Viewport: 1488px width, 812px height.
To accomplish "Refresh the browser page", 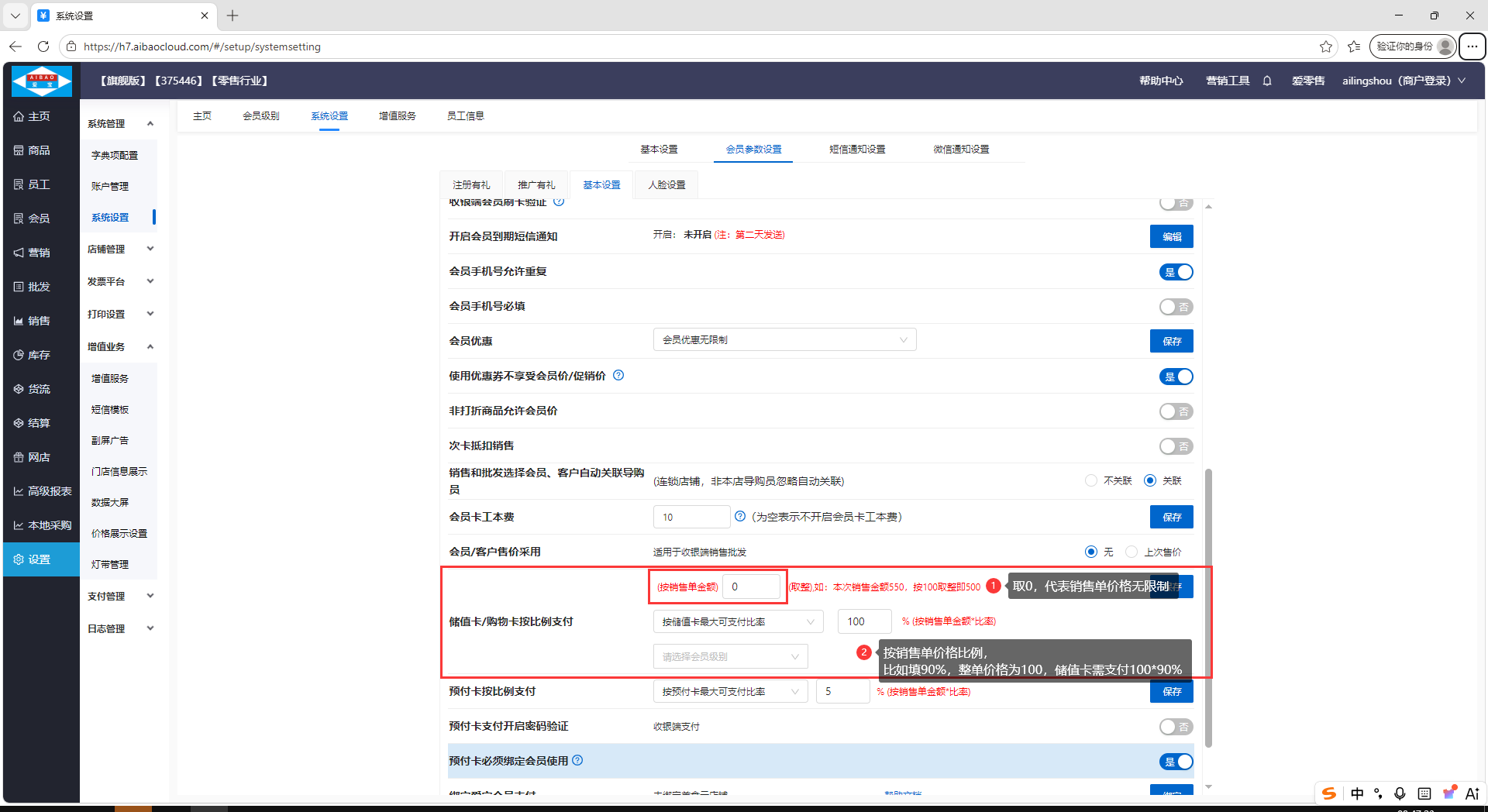I will [43, 46].
